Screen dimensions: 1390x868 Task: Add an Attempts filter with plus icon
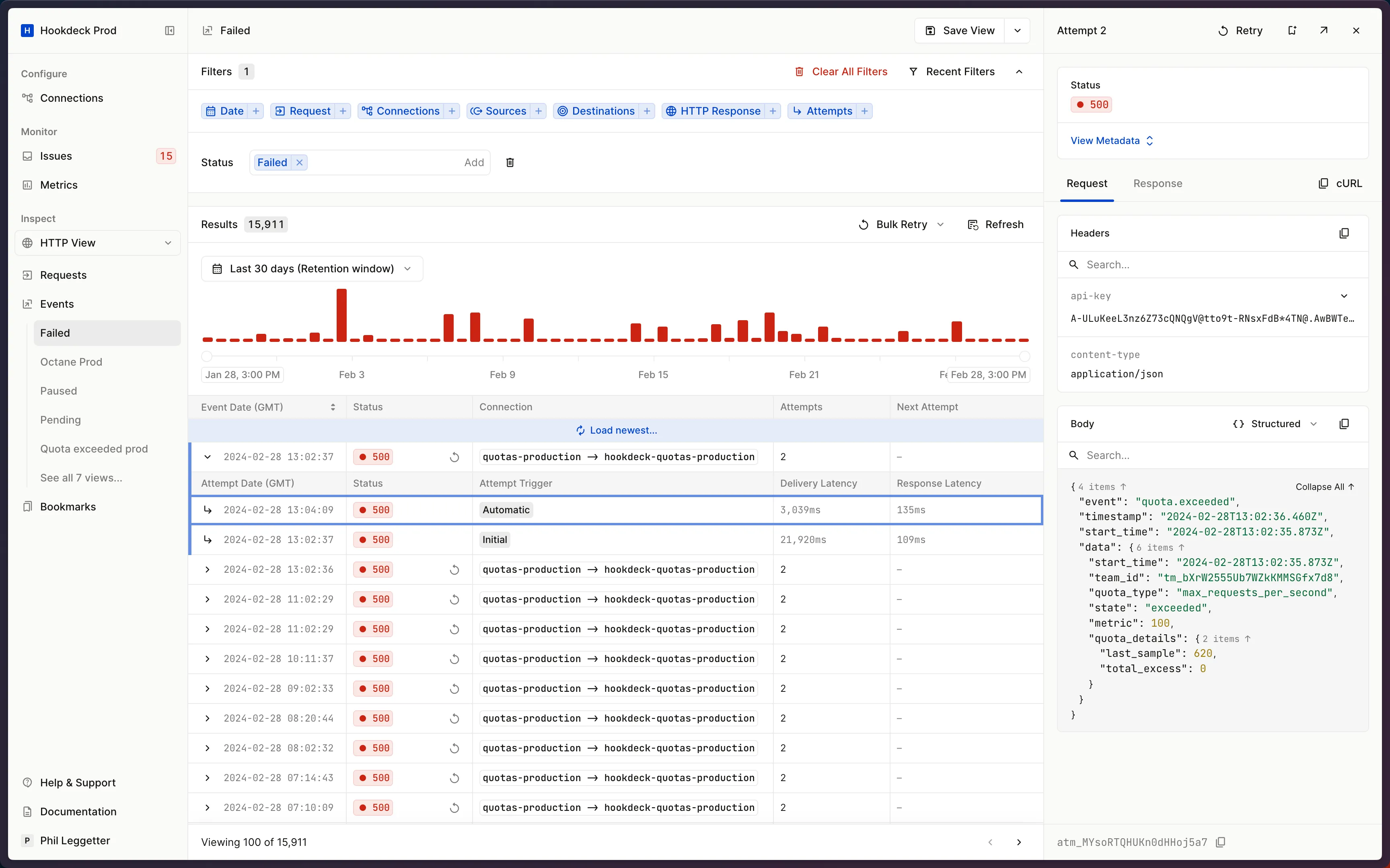[864, 111]
